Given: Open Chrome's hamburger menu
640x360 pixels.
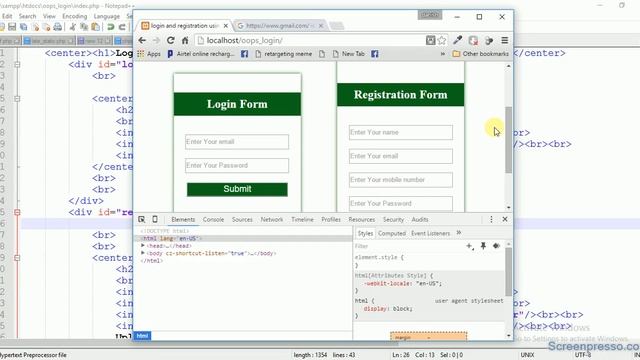Looking at the screenshot, I should pyautogui.click(x=504, y=40).
